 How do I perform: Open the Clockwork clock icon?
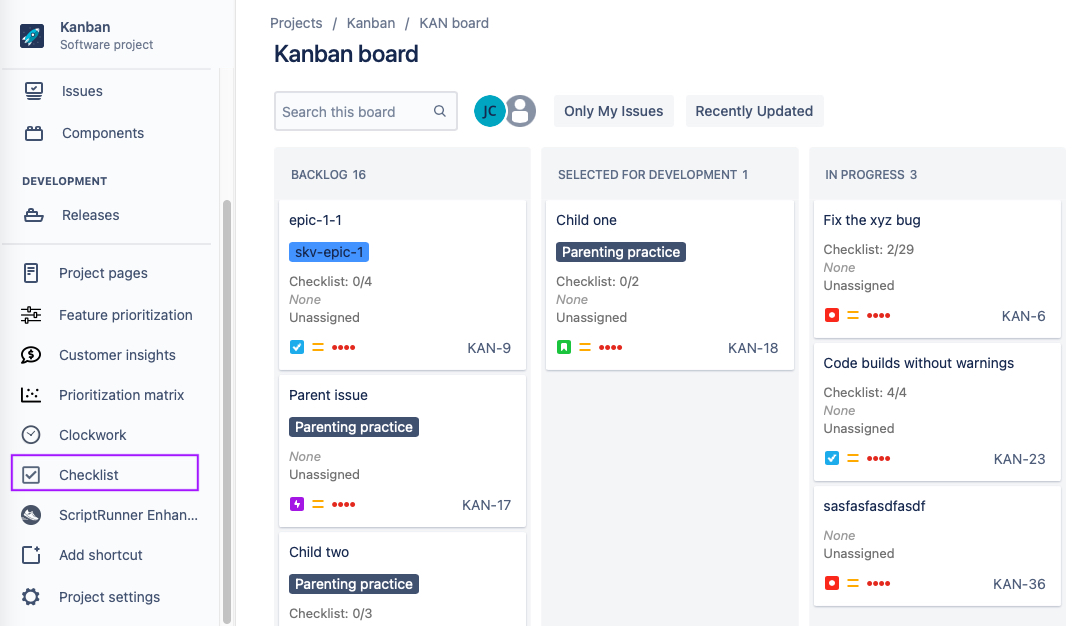tap(31, 434)
